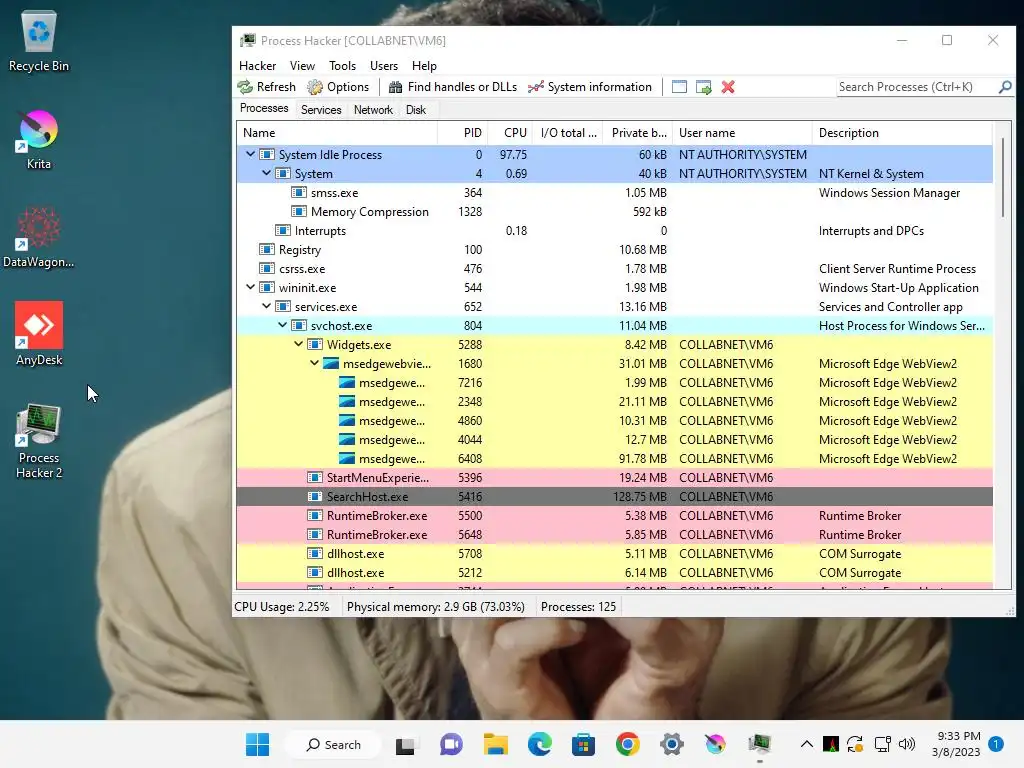Collapse the System tree node
Image resolution: width=1024 pixels, height=768 pixels.
pos(266,174)
